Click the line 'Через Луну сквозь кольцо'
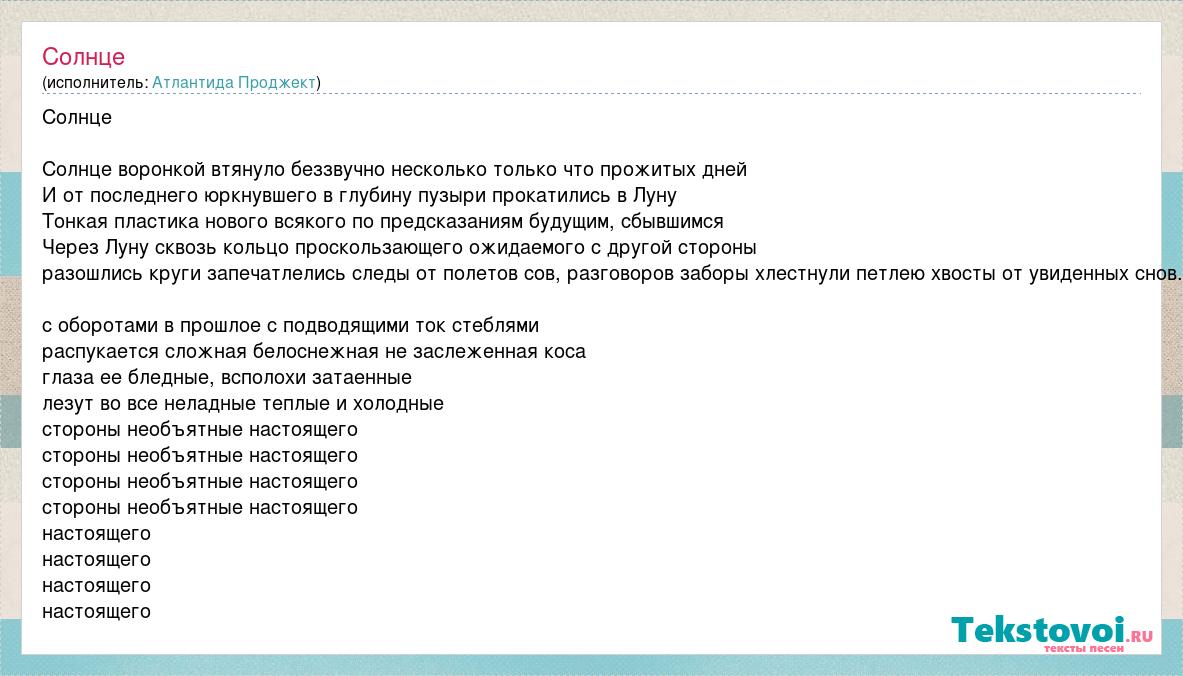Screen dimensions: 1183x676 (399, 247)
